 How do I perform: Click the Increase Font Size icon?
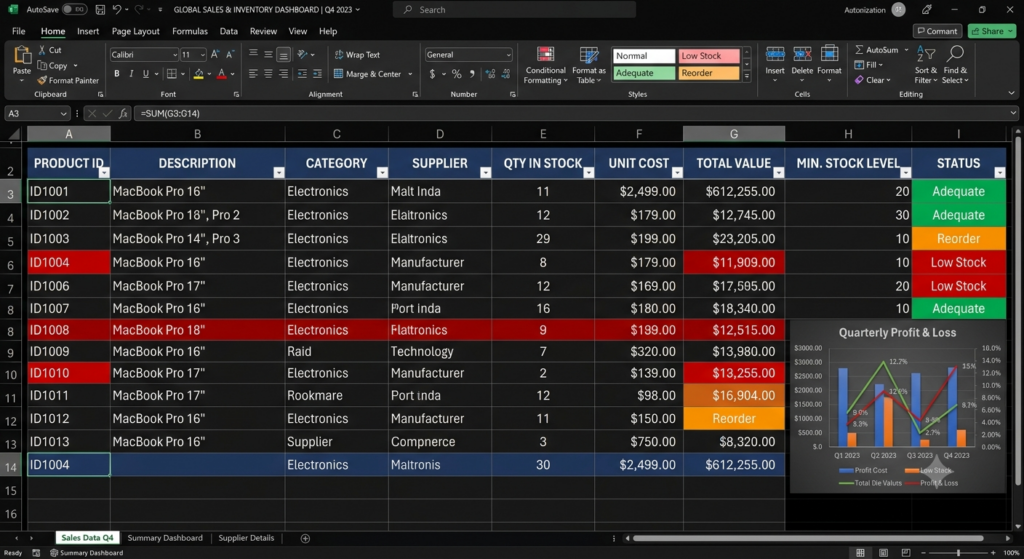(215, 55)
